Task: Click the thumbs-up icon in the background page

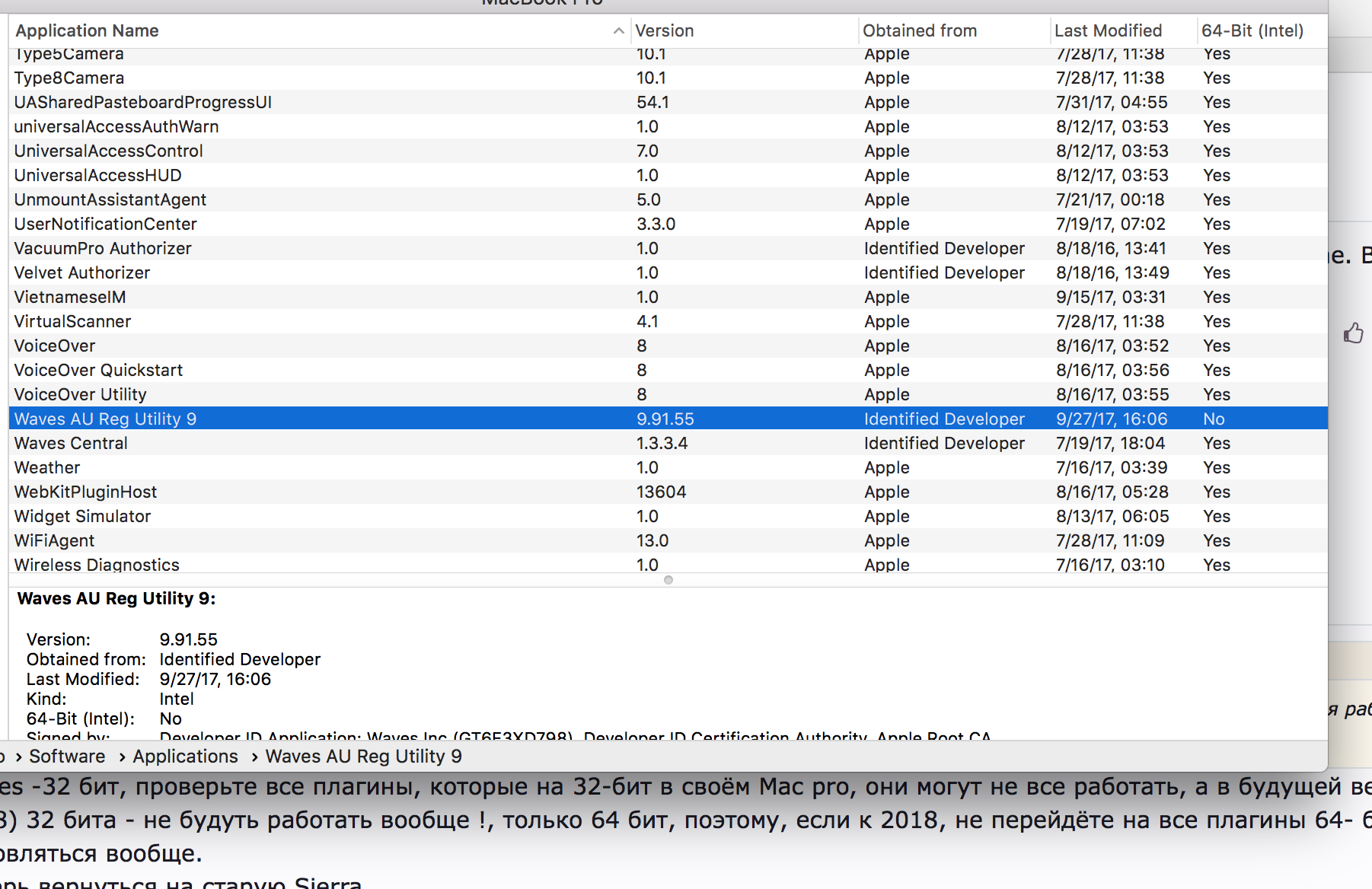Action: click(1354, 333)
